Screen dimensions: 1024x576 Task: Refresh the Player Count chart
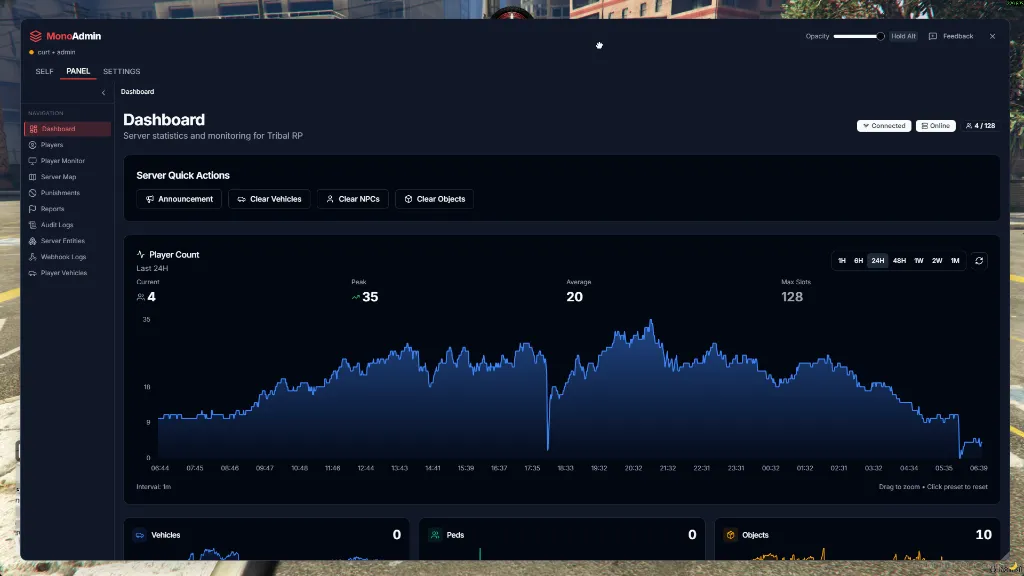pyautogui.click(x=979, y=260)
